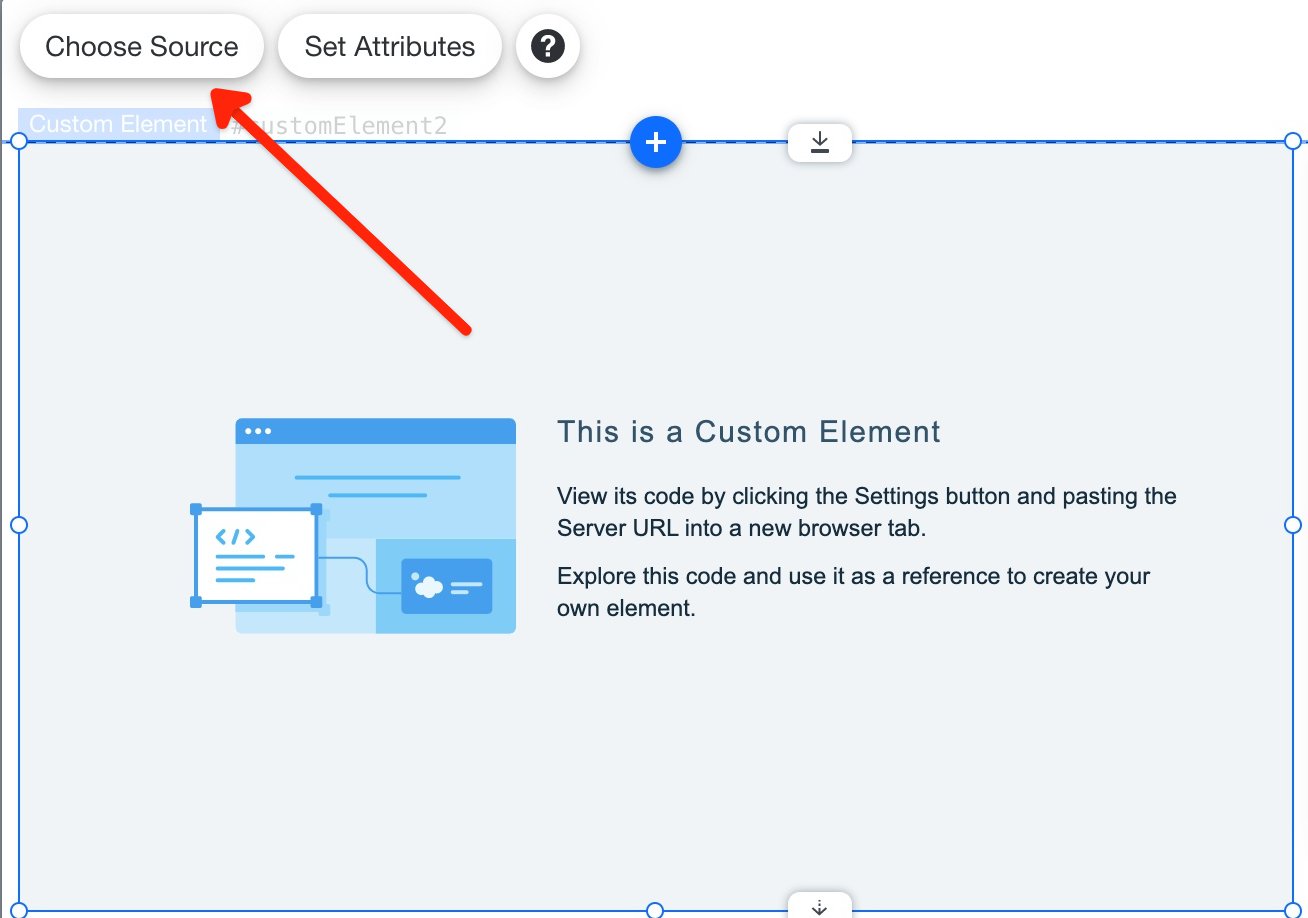Click the bottom dashed download arrow handle
1308x918 pixels.
tap(819, 906)
